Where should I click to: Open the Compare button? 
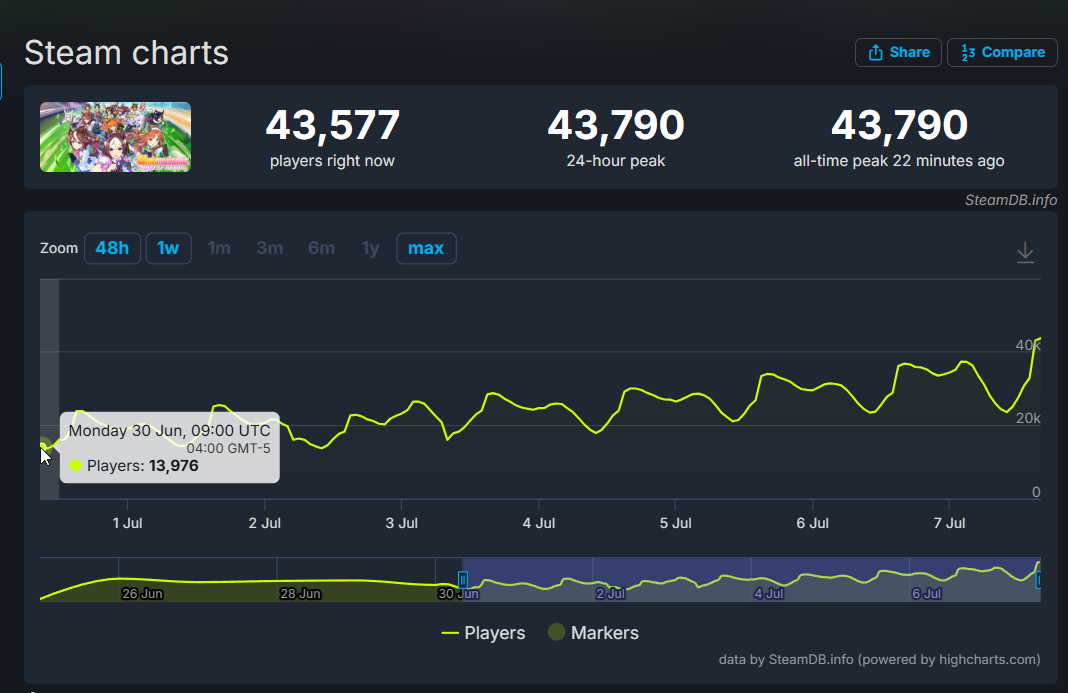(1002, 52)
